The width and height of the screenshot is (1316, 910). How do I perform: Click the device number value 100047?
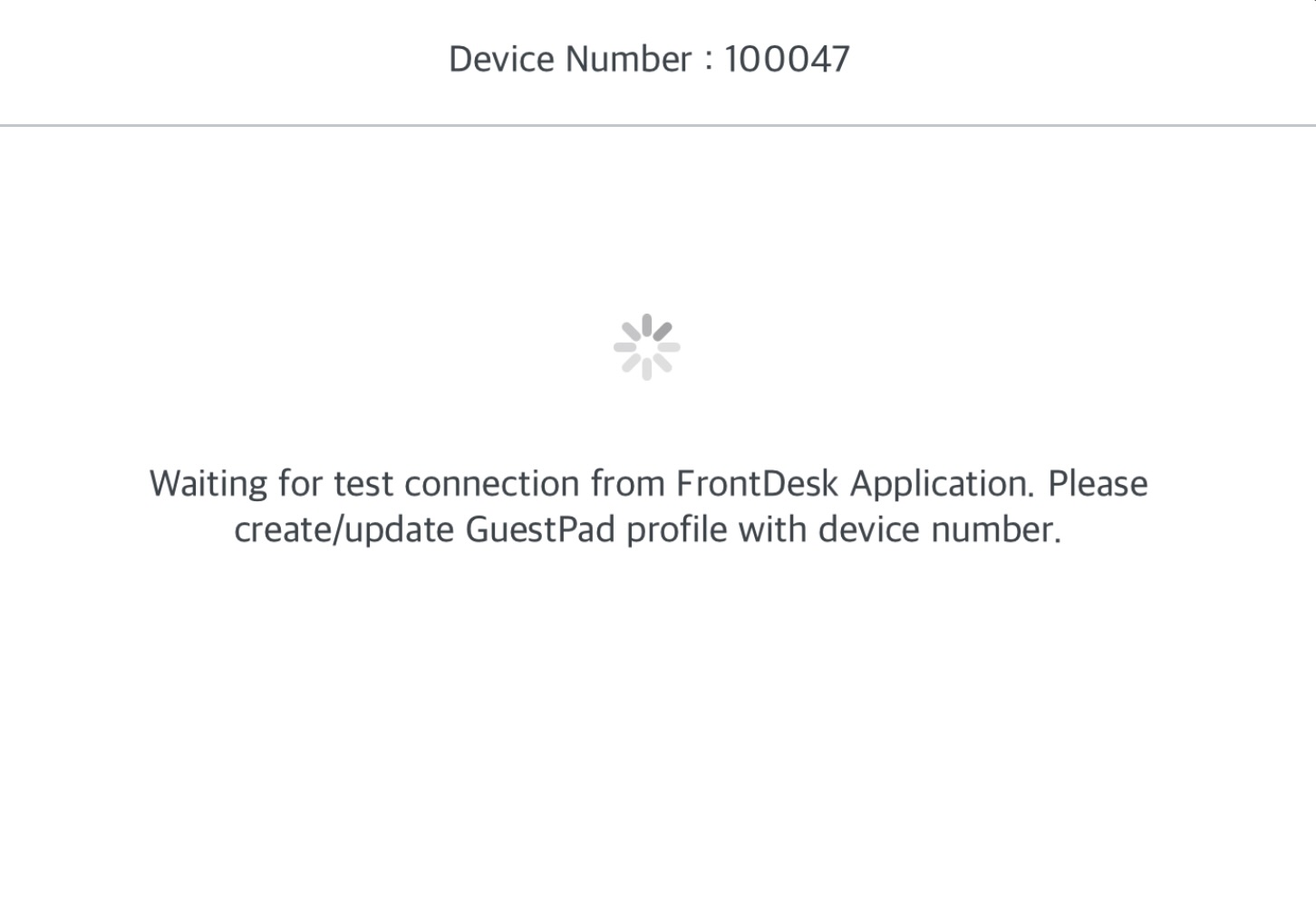(787, 60)
